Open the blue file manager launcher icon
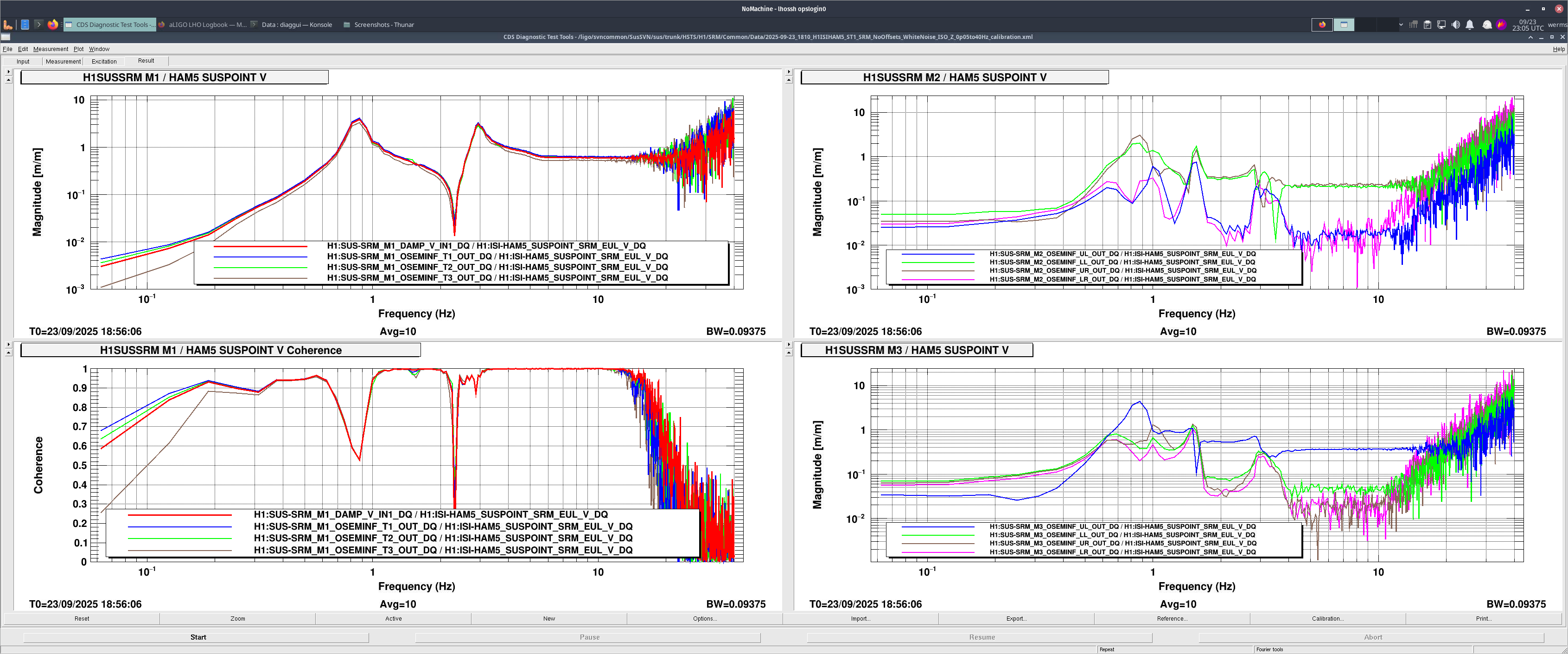 [x=25, y=25]
